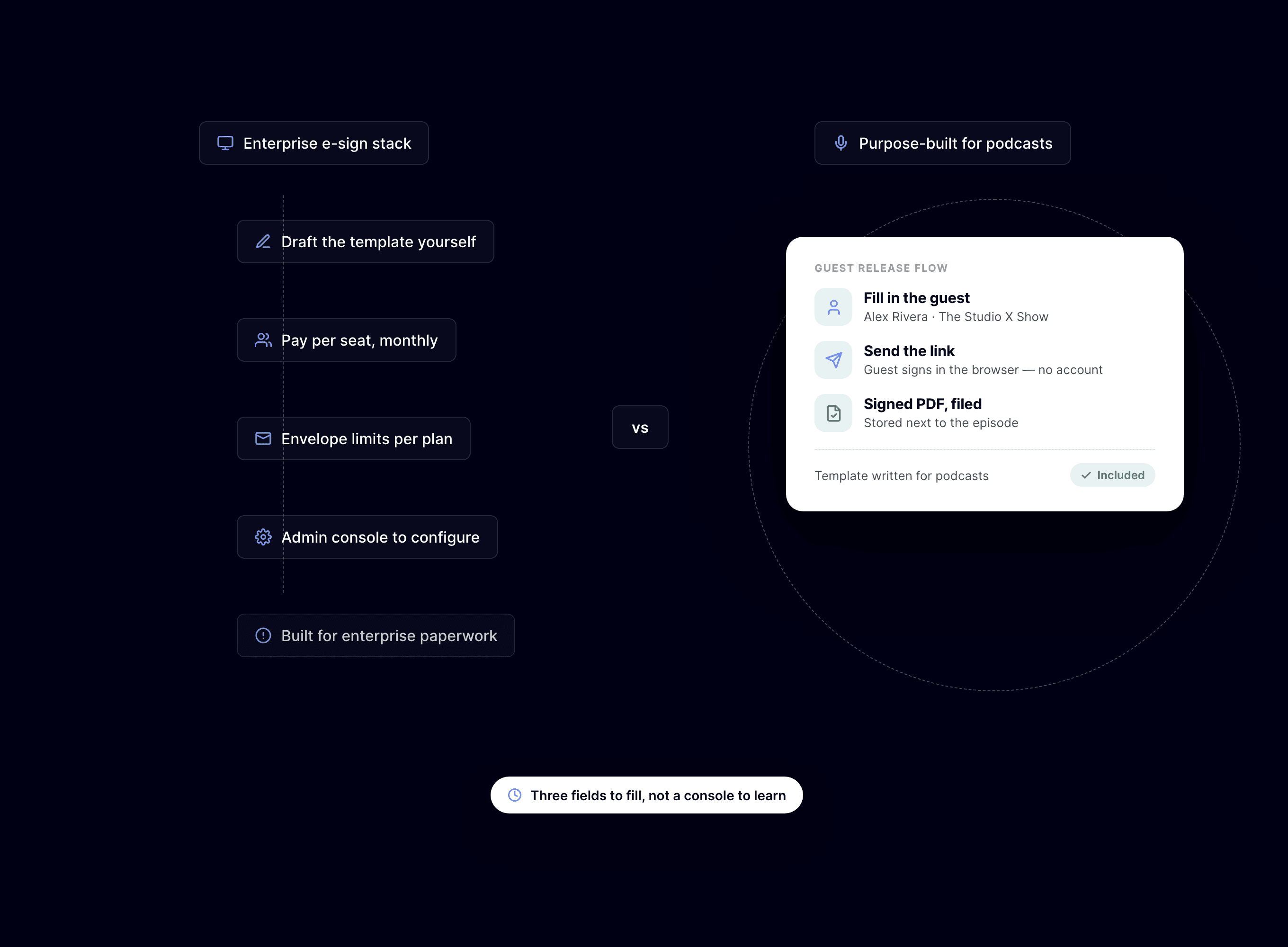Viewport: 1288px width, 947px height.
Task: Click the Send the link heading
Action: [x=909, y=351]
